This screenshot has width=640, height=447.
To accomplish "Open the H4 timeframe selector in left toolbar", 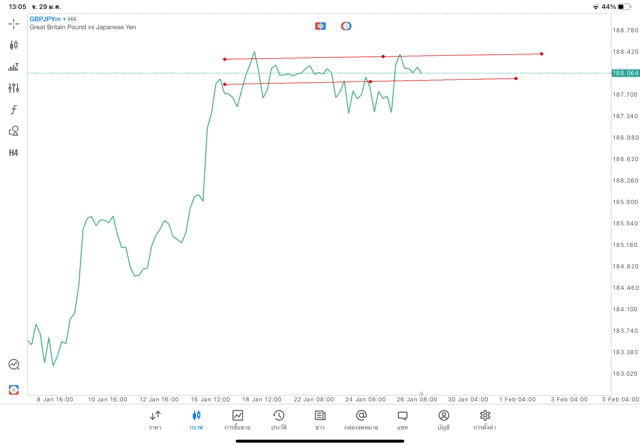I will (14, 153).
